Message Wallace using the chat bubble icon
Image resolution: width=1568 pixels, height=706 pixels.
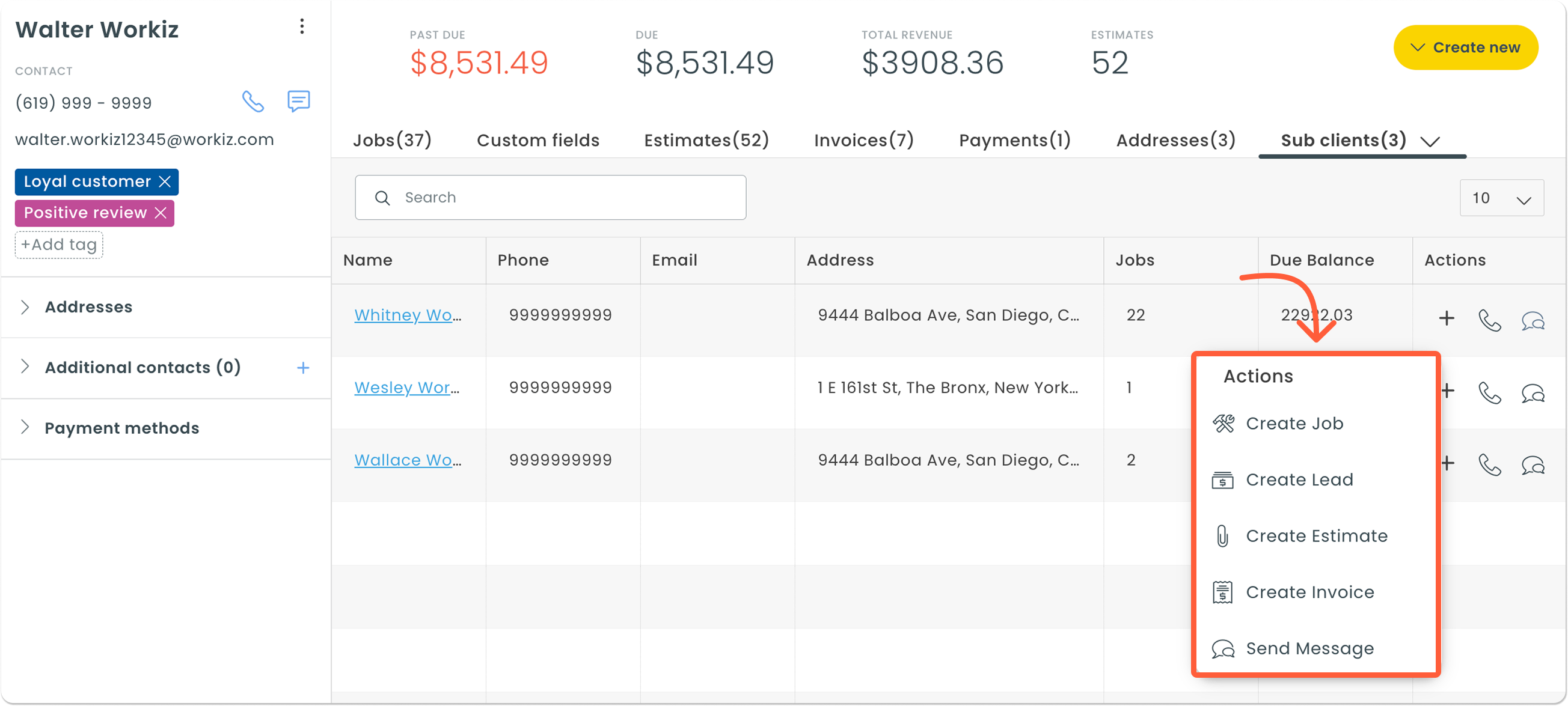[x=1533, y=465]
